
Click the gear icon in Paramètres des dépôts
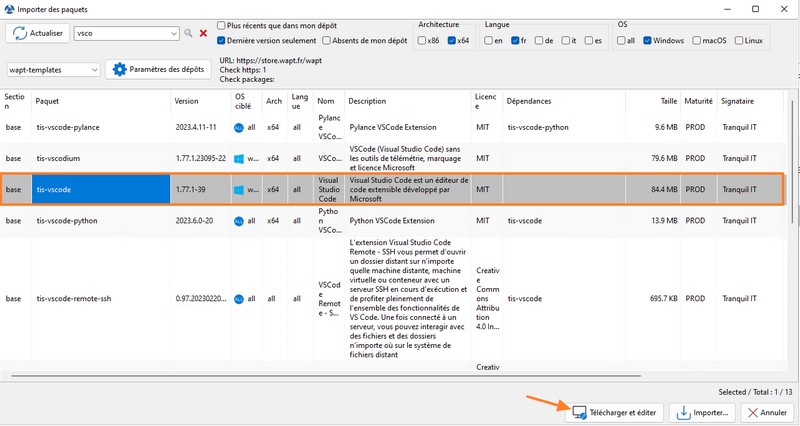[120, 70]
